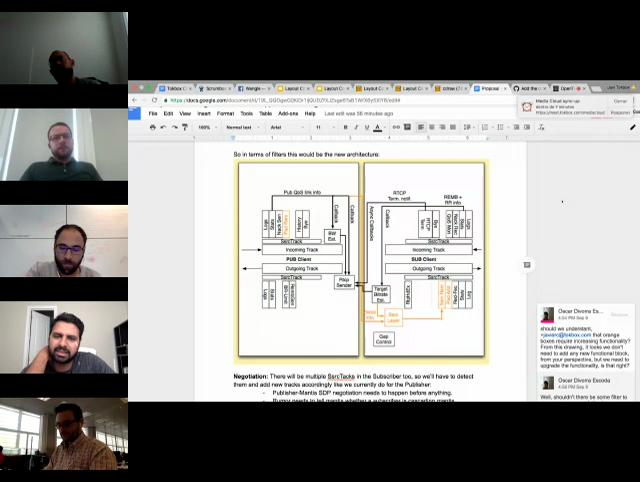Click the pencil Editing mode icon
Viewport: 640px width, 482px height.
click(633, 127)
